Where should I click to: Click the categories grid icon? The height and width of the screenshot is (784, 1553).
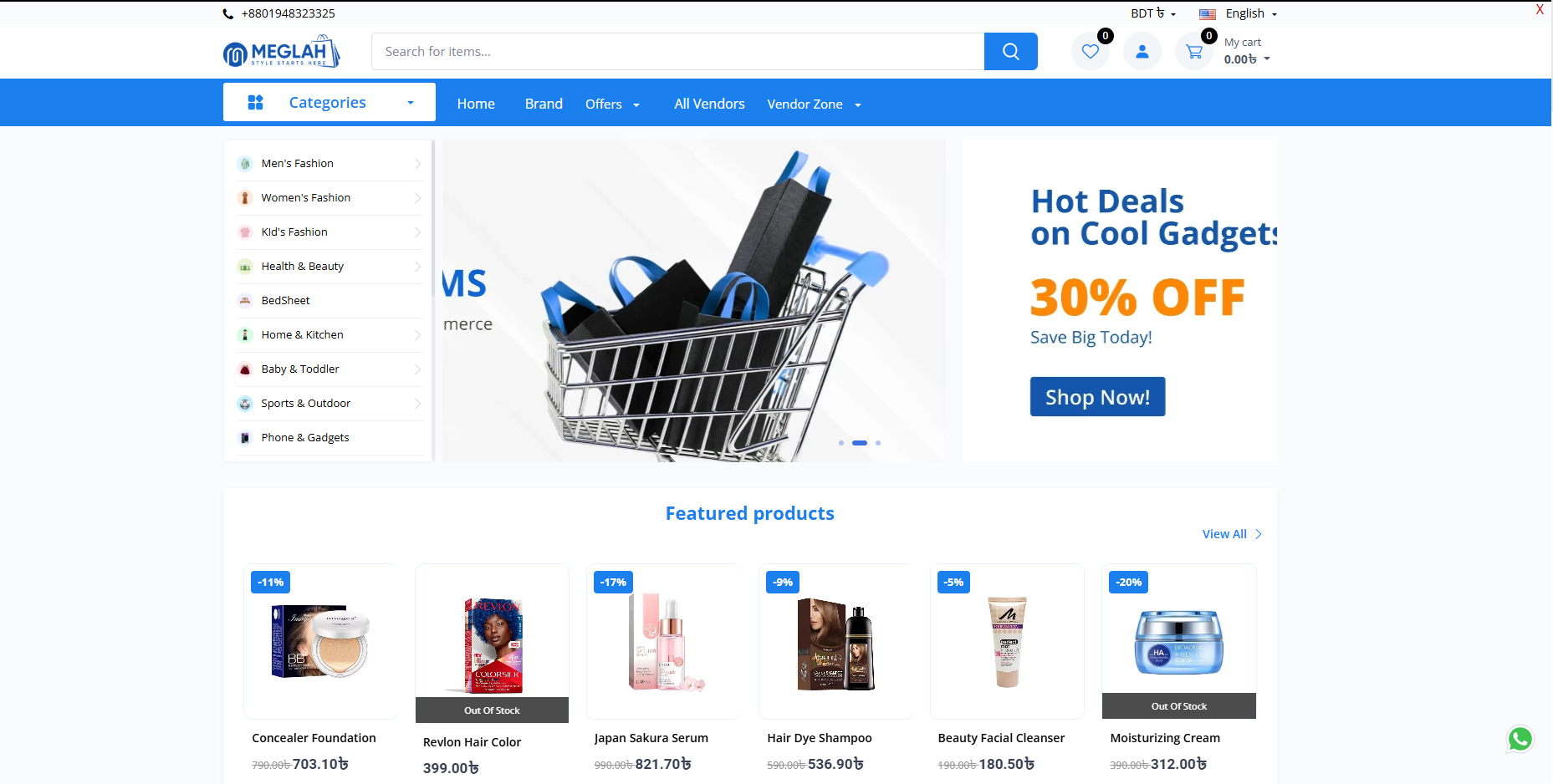click(x=256, y=102)
